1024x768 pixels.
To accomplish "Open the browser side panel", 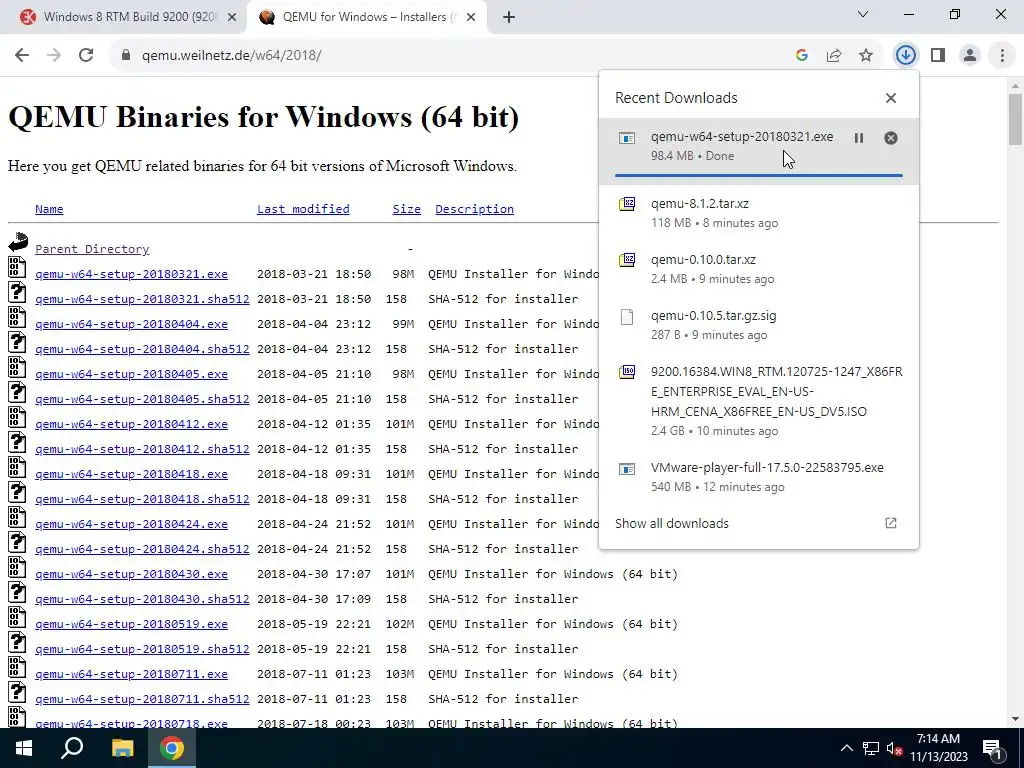I will tap(938, 56).
